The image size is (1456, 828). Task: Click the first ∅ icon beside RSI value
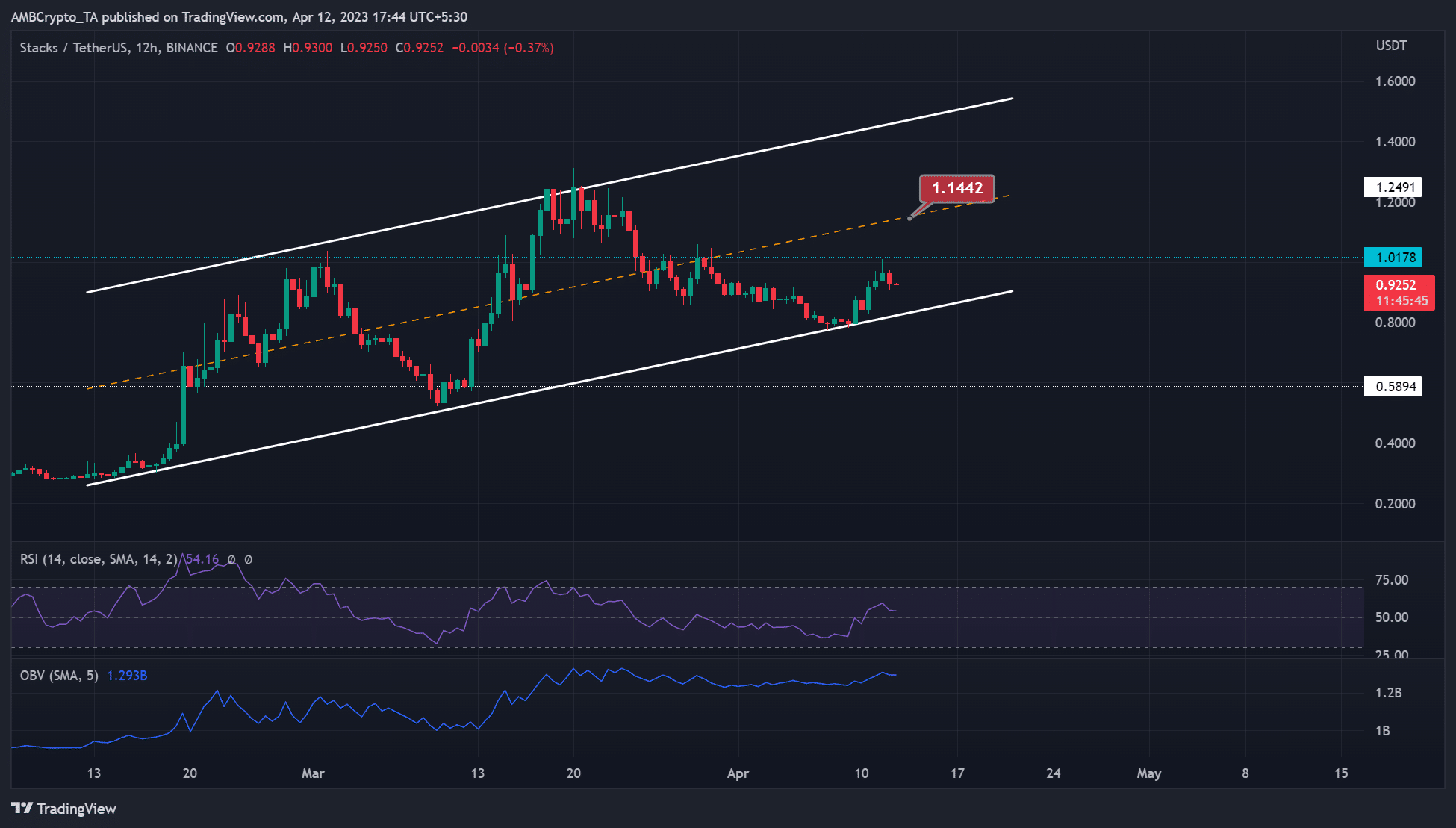(x=231, y=558)
